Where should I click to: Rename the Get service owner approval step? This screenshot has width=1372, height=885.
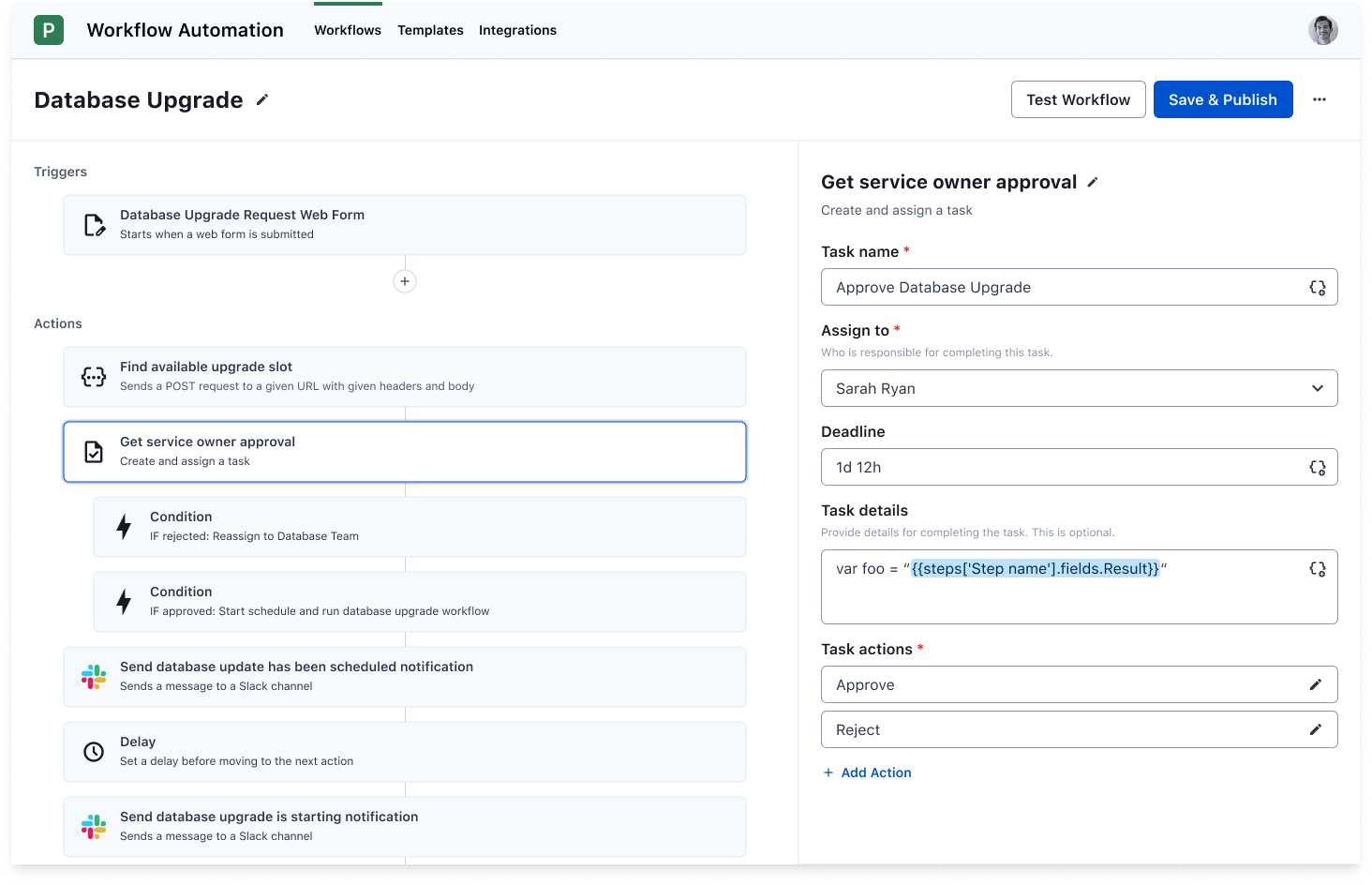1093,183
